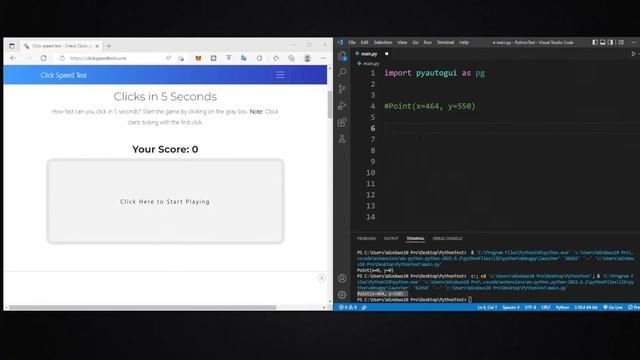Viewport: 640px width, 360px height.
Task: Click the Python interpreter version status item
Action: pos(586,307)
